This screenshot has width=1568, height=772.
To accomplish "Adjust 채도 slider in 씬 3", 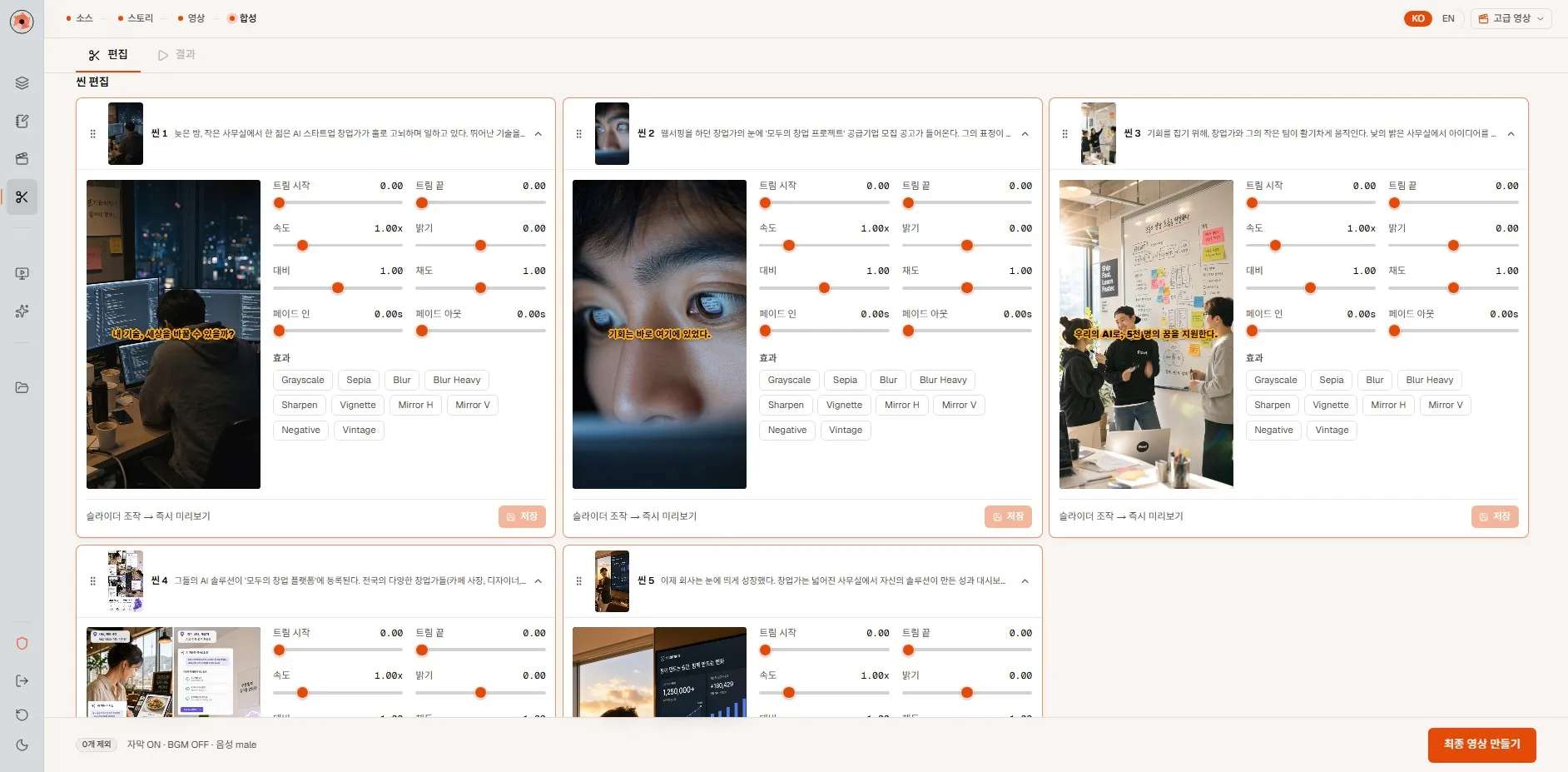I will [1453, 288].
